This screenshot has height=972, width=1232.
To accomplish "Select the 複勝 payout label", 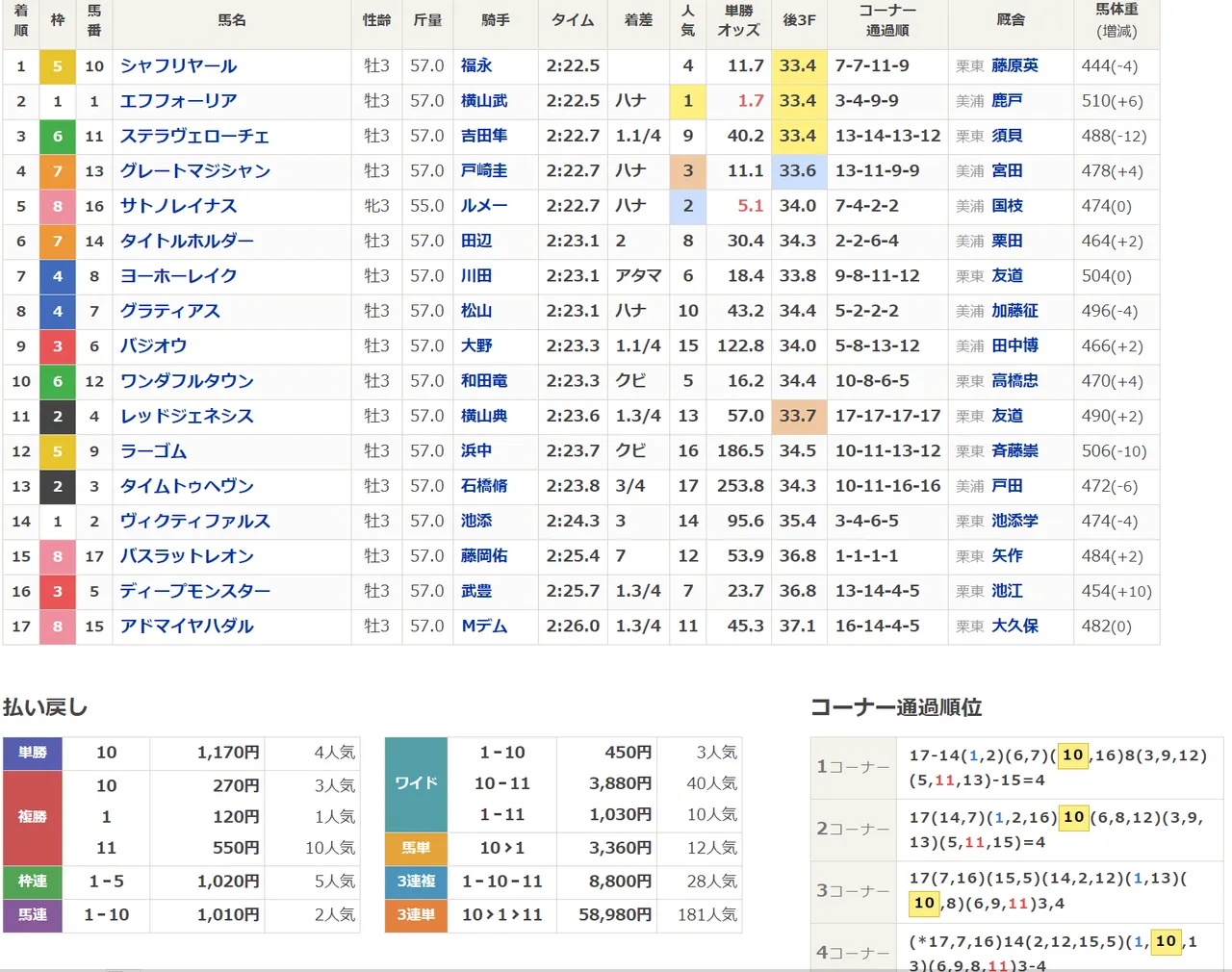I will tap(33, 817).
